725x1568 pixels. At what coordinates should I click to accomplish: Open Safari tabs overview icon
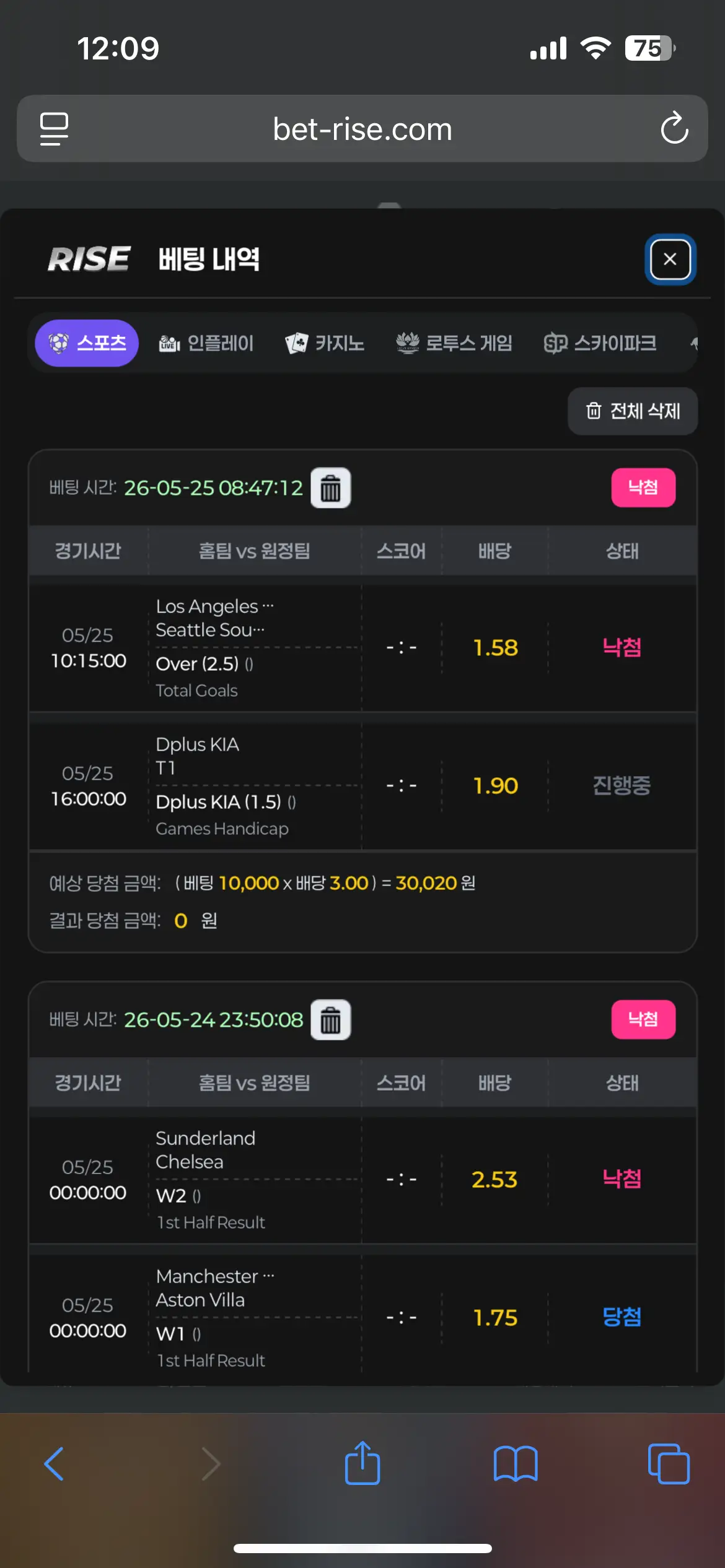pyautogui.click(x=669, y=1464)
